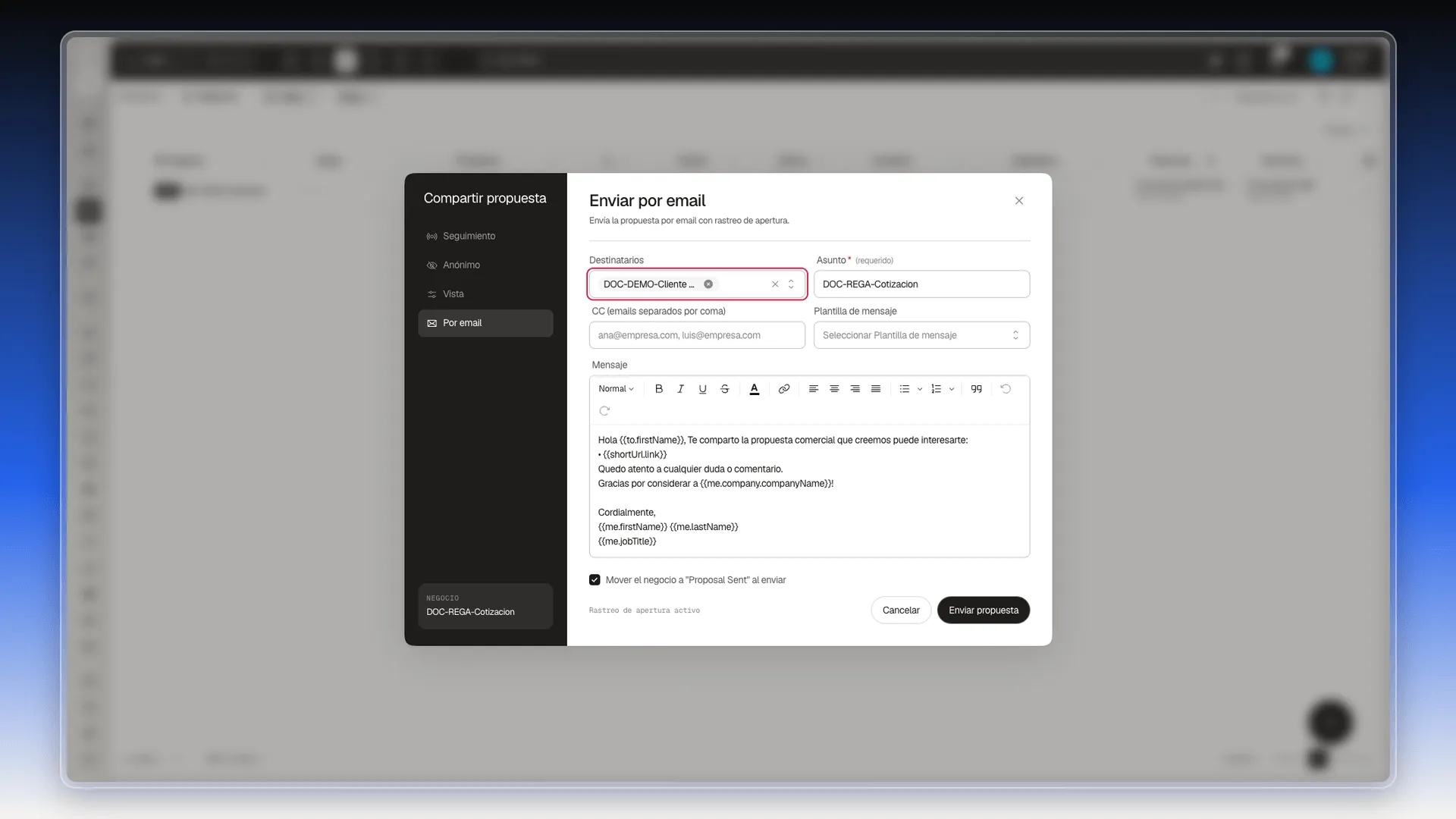Insert a block quote
1456x819 pixels.
point(976,389)
